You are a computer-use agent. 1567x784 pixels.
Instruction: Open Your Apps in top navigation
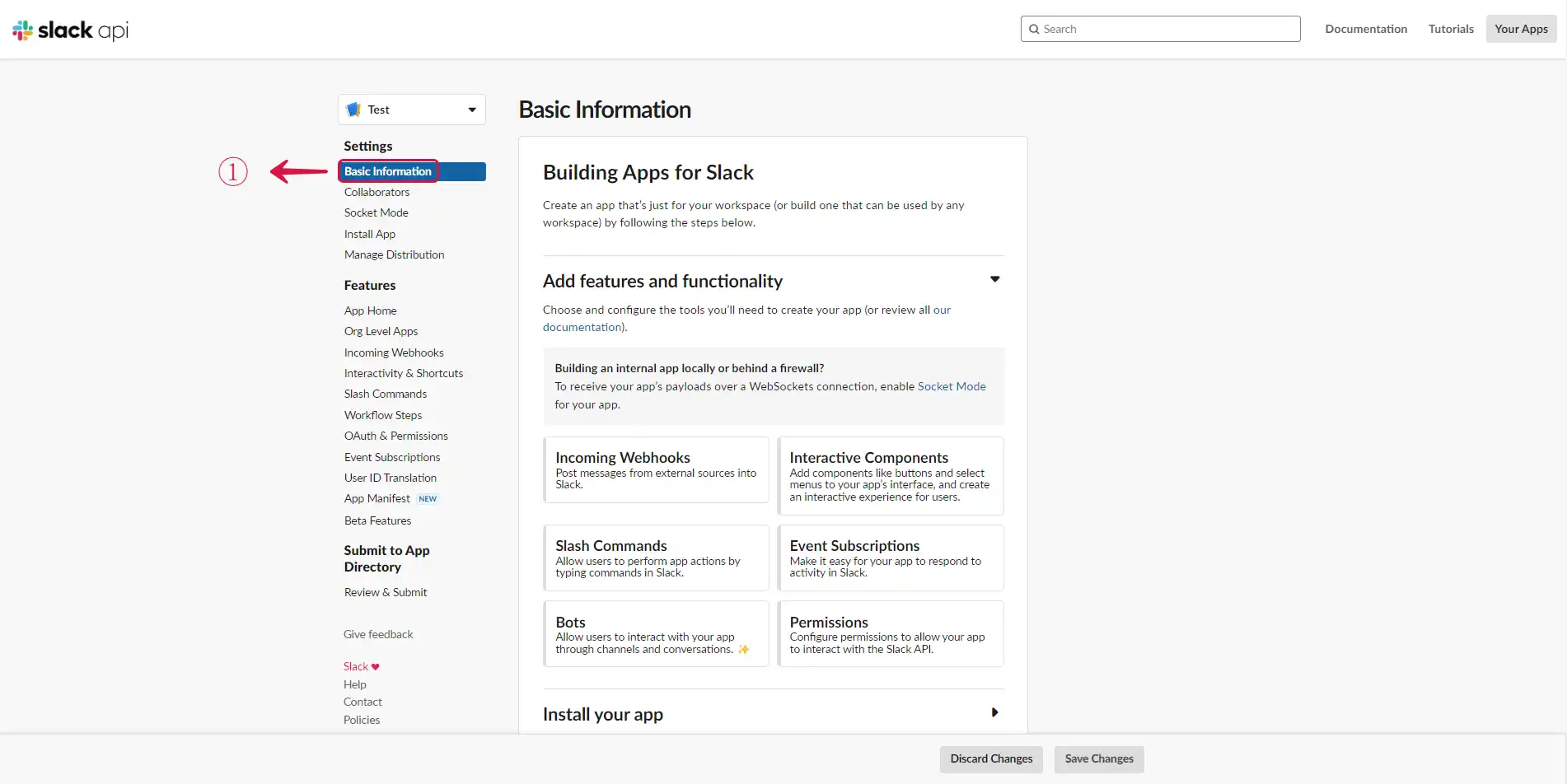pos(1521,29)
